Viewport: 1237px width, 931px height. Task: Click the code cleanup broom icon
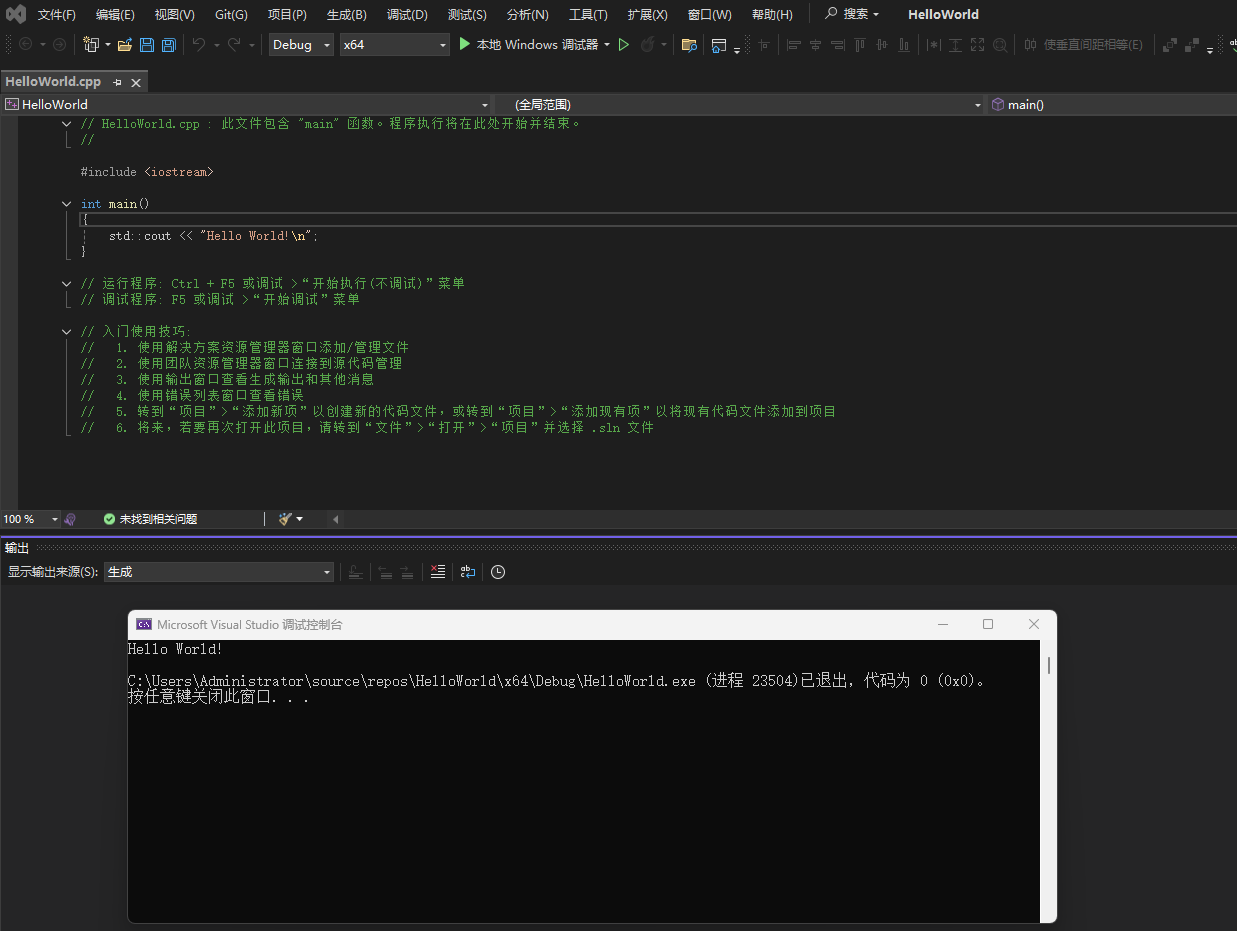[285, 519]
